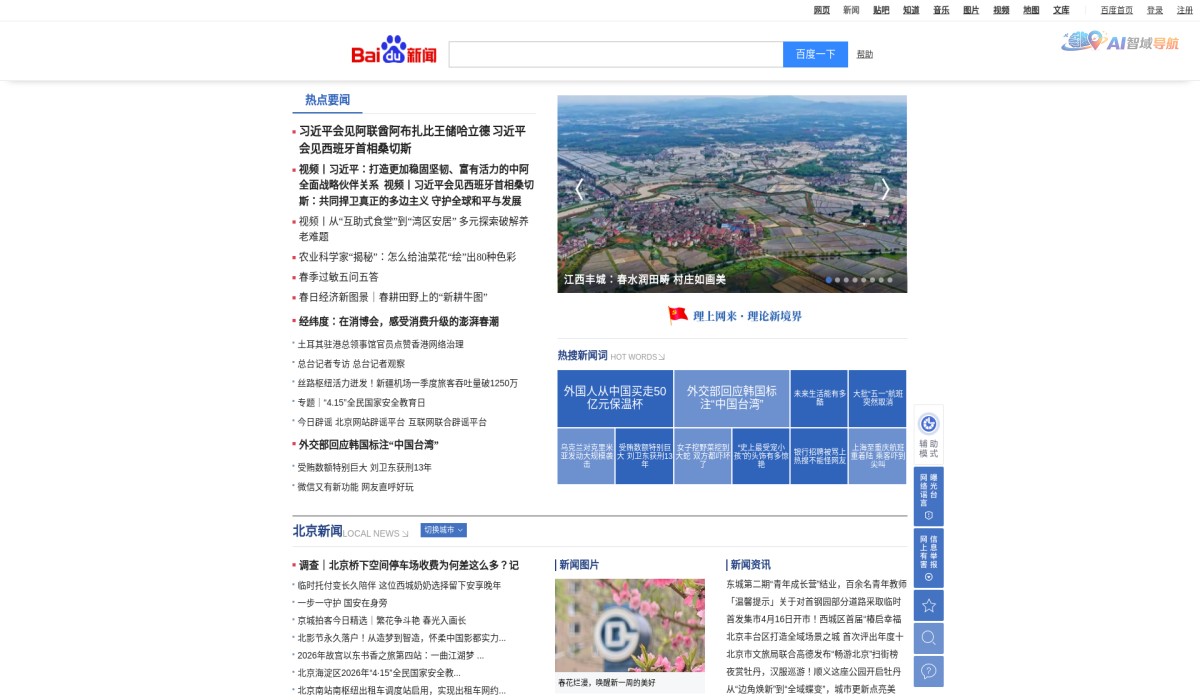Screen dimensions: 1200x700
Task: Click the 网络谣言曝光台 sidebar icon
Action: (x=929, y=497)
